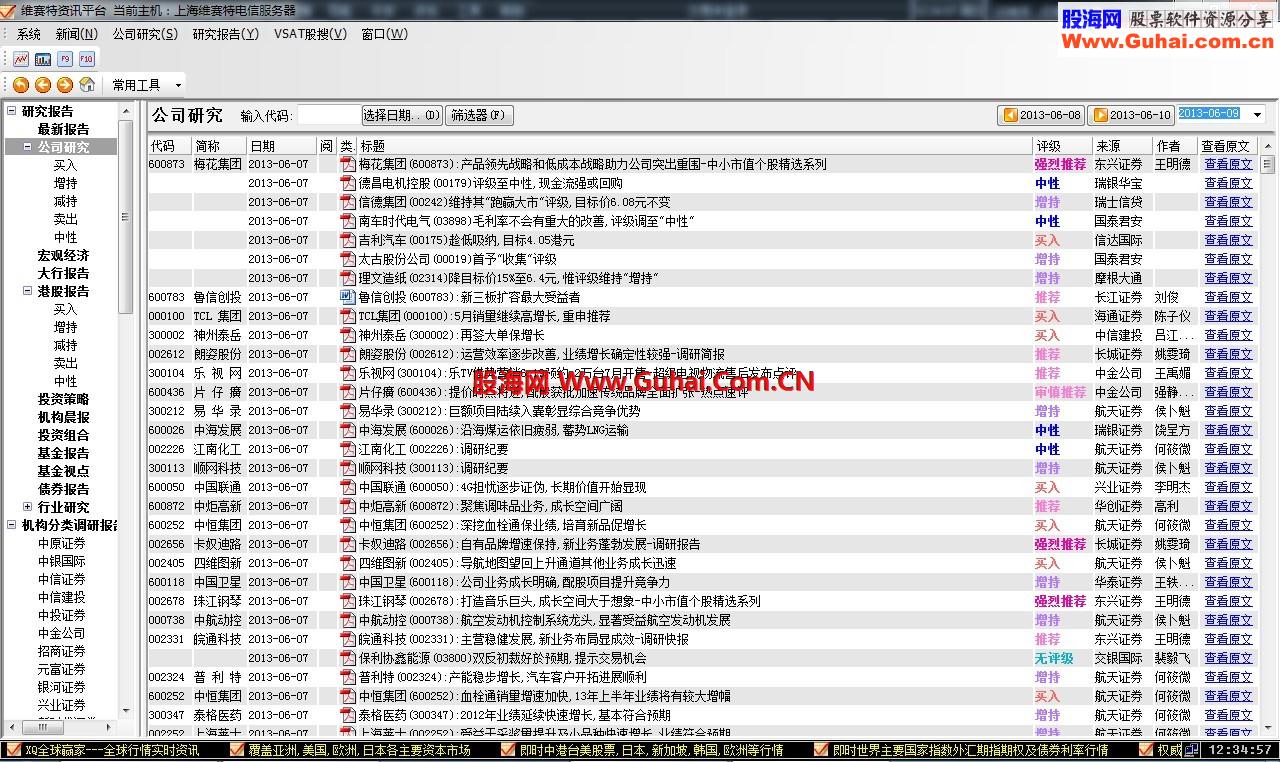
Task: Click the orange undo/return arrow icon
Action: coord(21,85)
